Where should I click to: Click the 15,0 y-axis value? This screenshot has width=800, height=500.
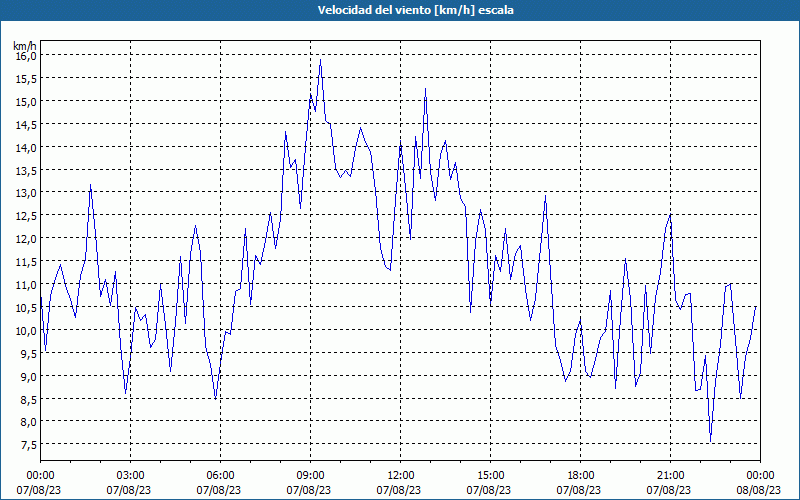point(26,102)
